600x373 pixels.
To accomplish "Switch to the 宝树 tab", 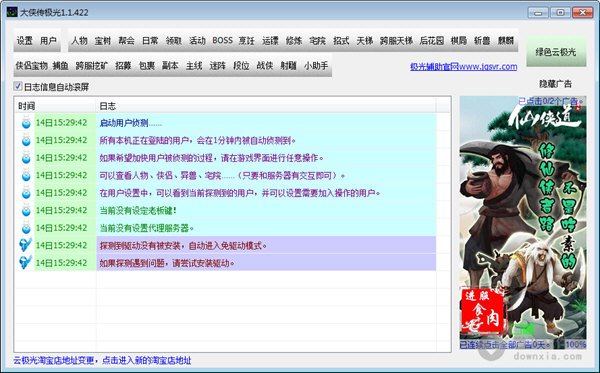I will (103, 41).
